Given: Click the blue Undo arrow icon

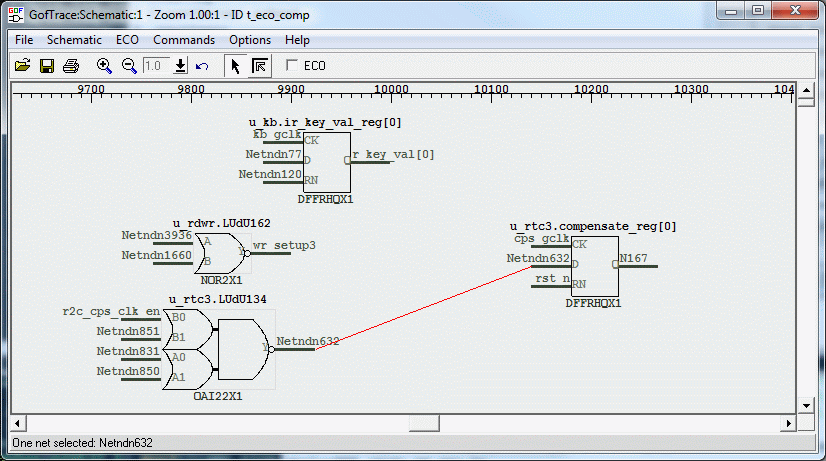Looking at the screenshot, I should tap(202, 66).
